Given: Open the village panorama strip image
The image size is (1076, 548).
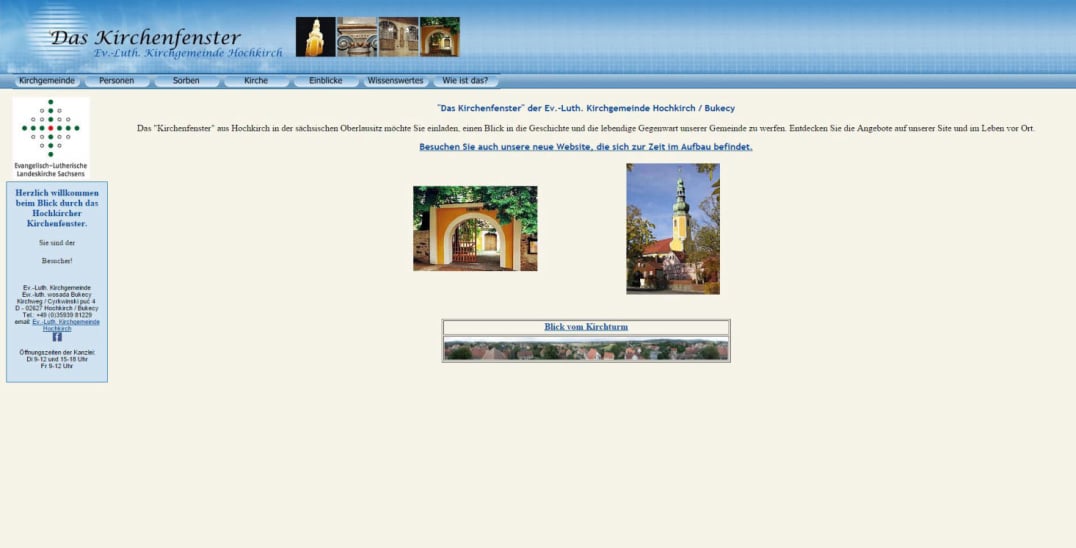Looking at the screenshot, I should pyautogui.click(x=586, y=348).
